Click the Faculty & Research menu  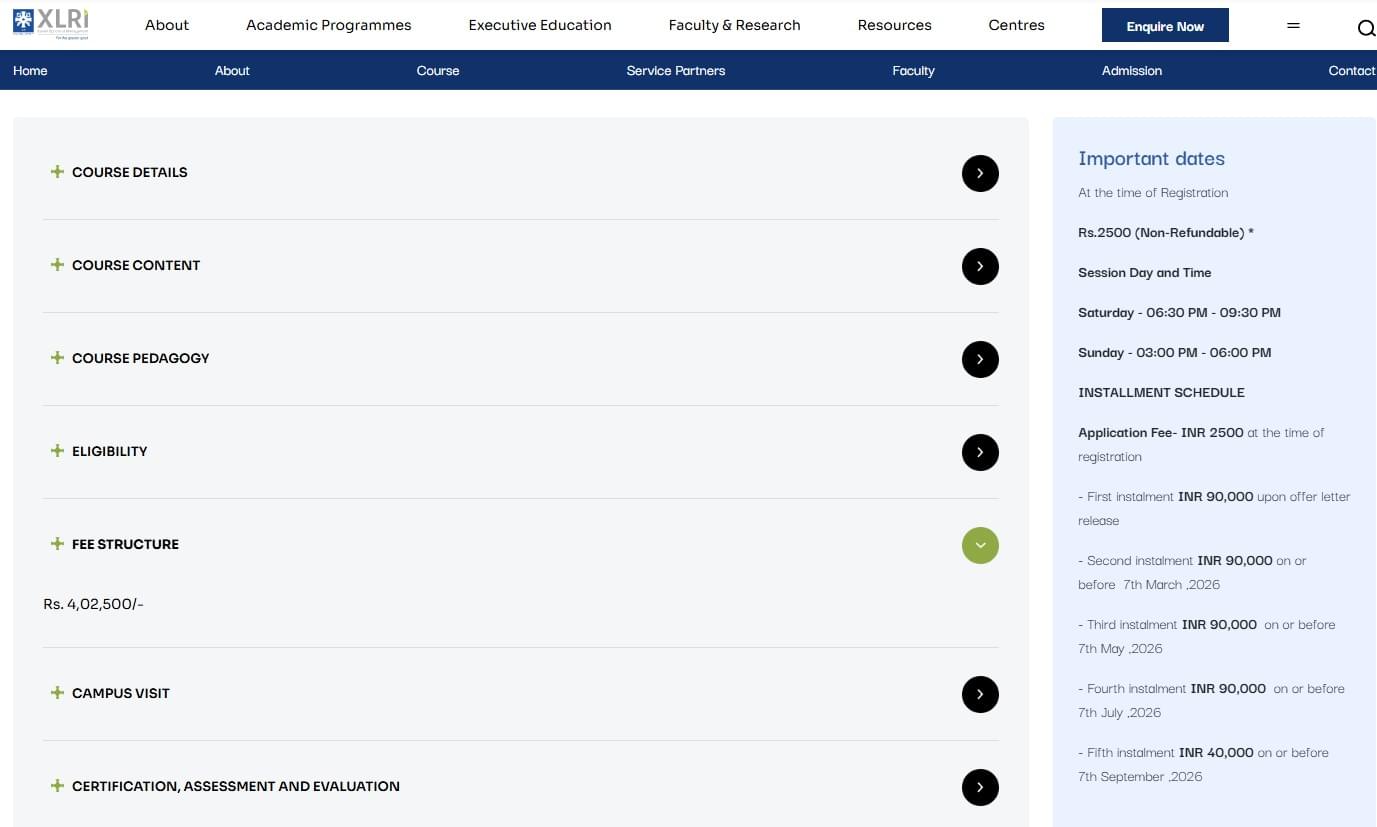click(x=734, y=25)
